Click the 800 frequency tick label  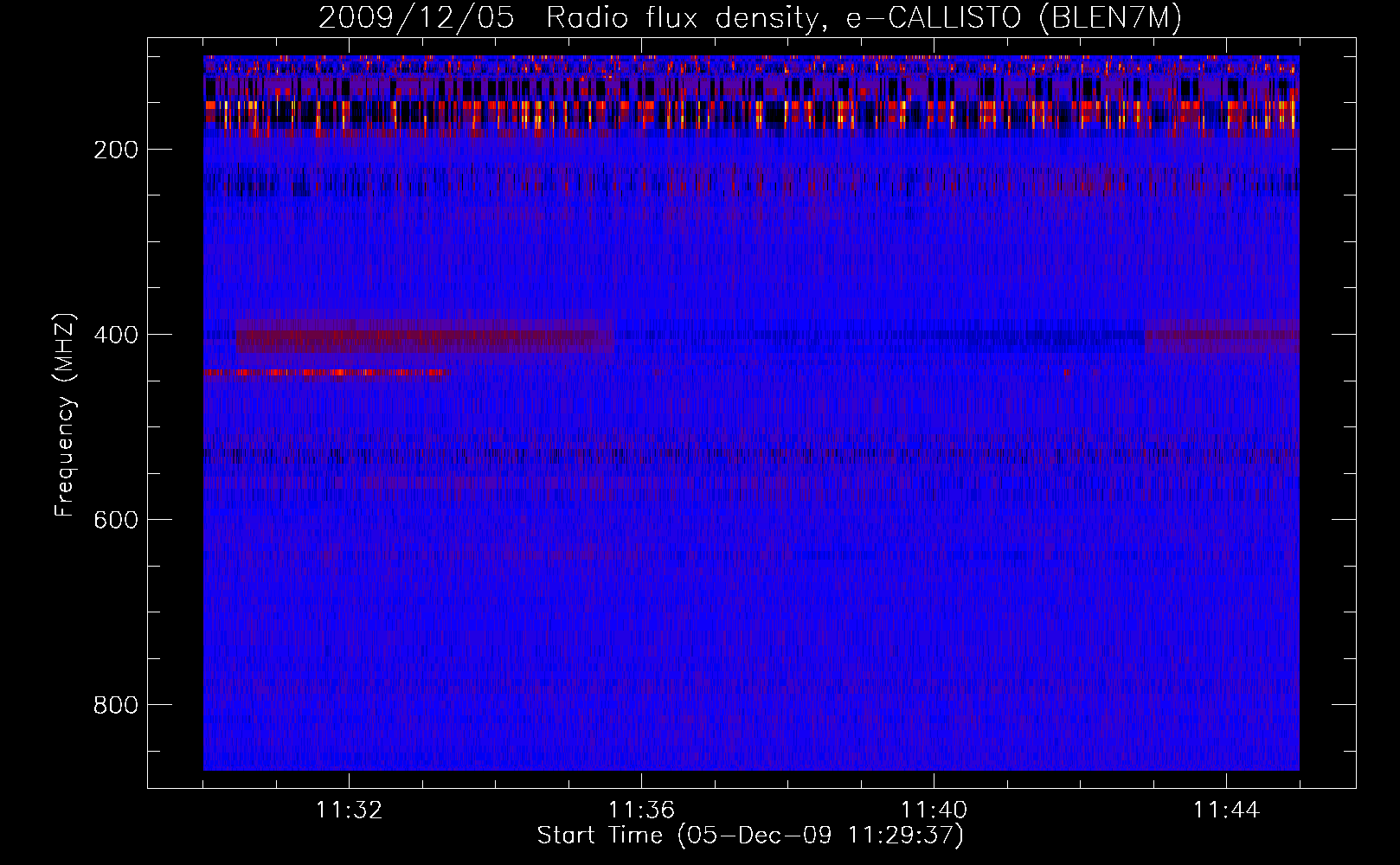[116, 705]
